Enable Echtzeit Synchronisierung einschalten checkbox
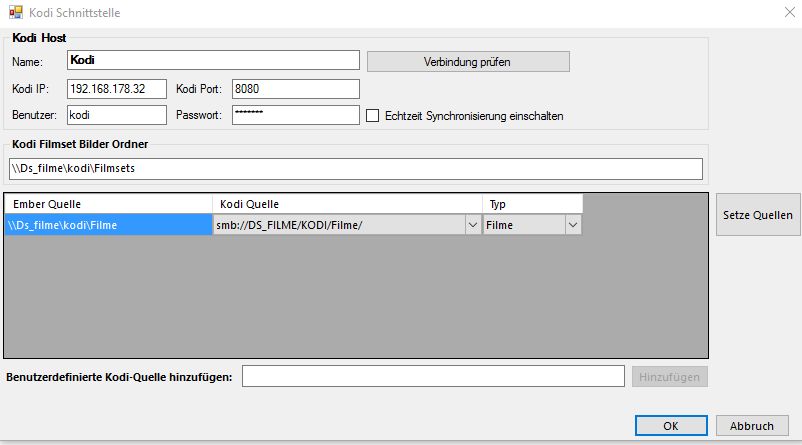802x445 pixels. pos(373,116)
